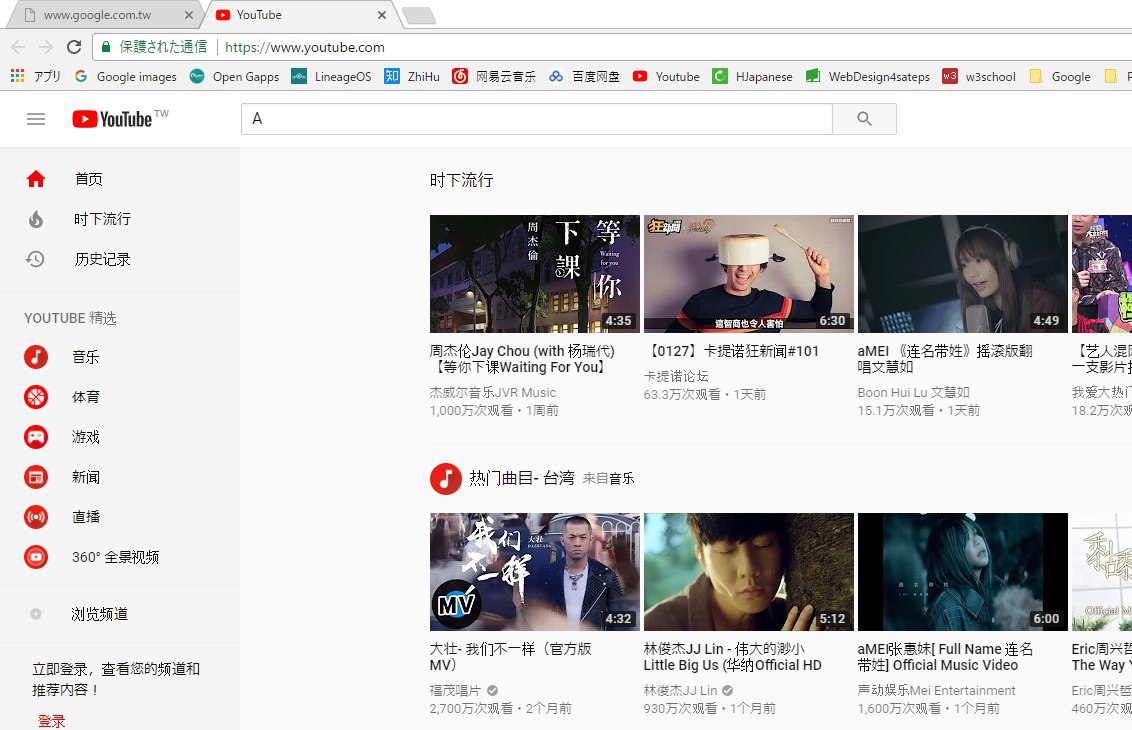Close the YouTube tab

tap(382, 14)
